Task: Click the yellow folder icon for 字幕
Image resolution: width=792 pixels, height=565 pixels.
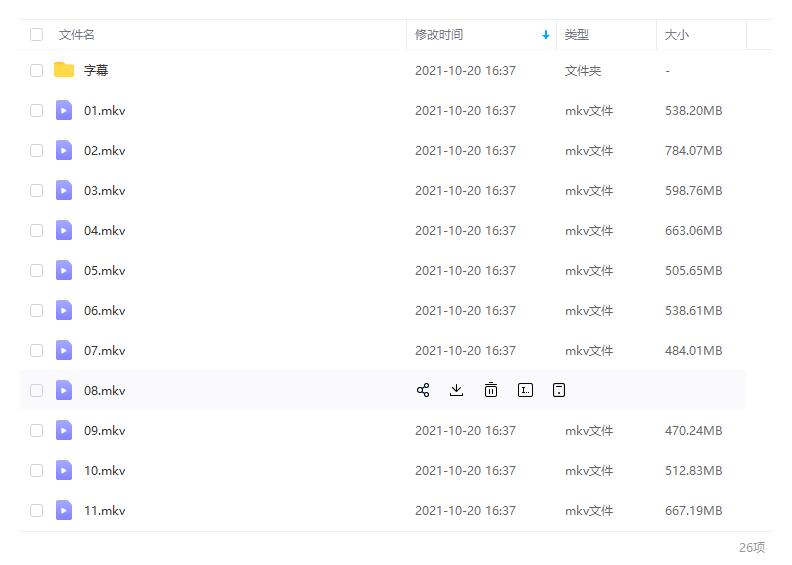Action: [x=64, y=70]
